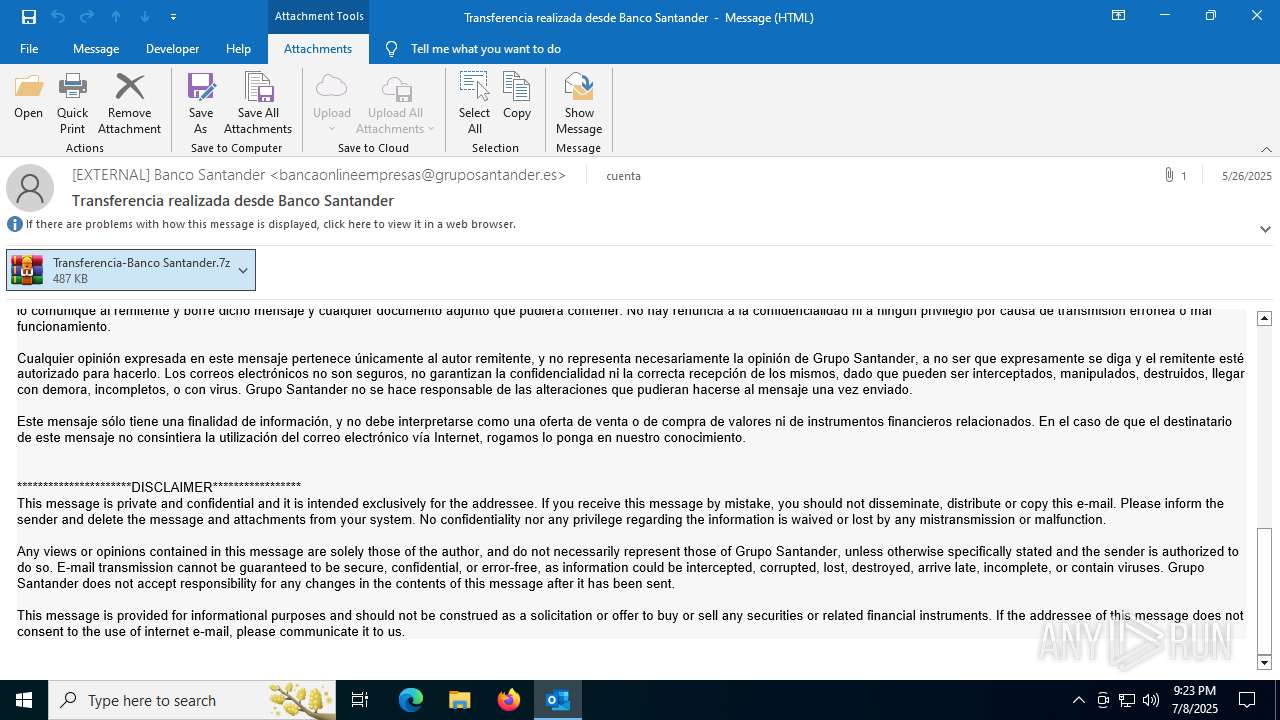The height and width of the screenshot is (720, 1280).
Task: Select All attachments
Action: [475, 104]
